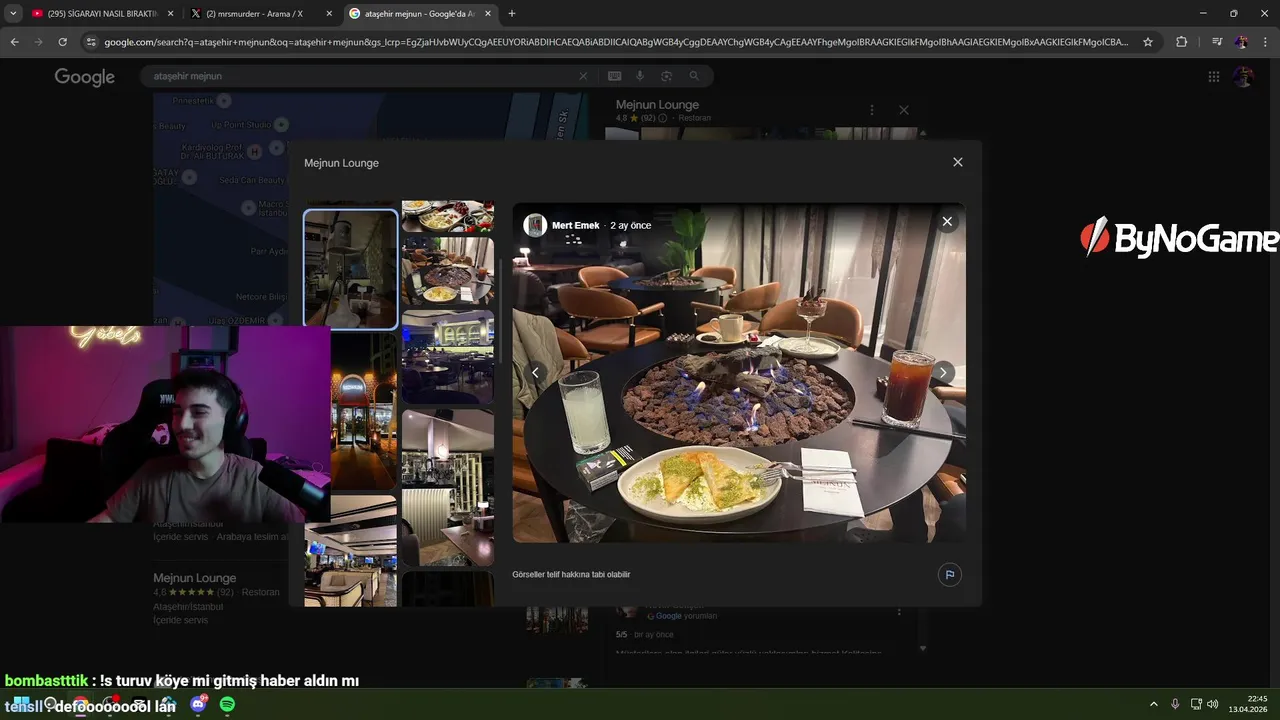
Task: View site information icon in address bar
Action: click(x=91, y=42)
